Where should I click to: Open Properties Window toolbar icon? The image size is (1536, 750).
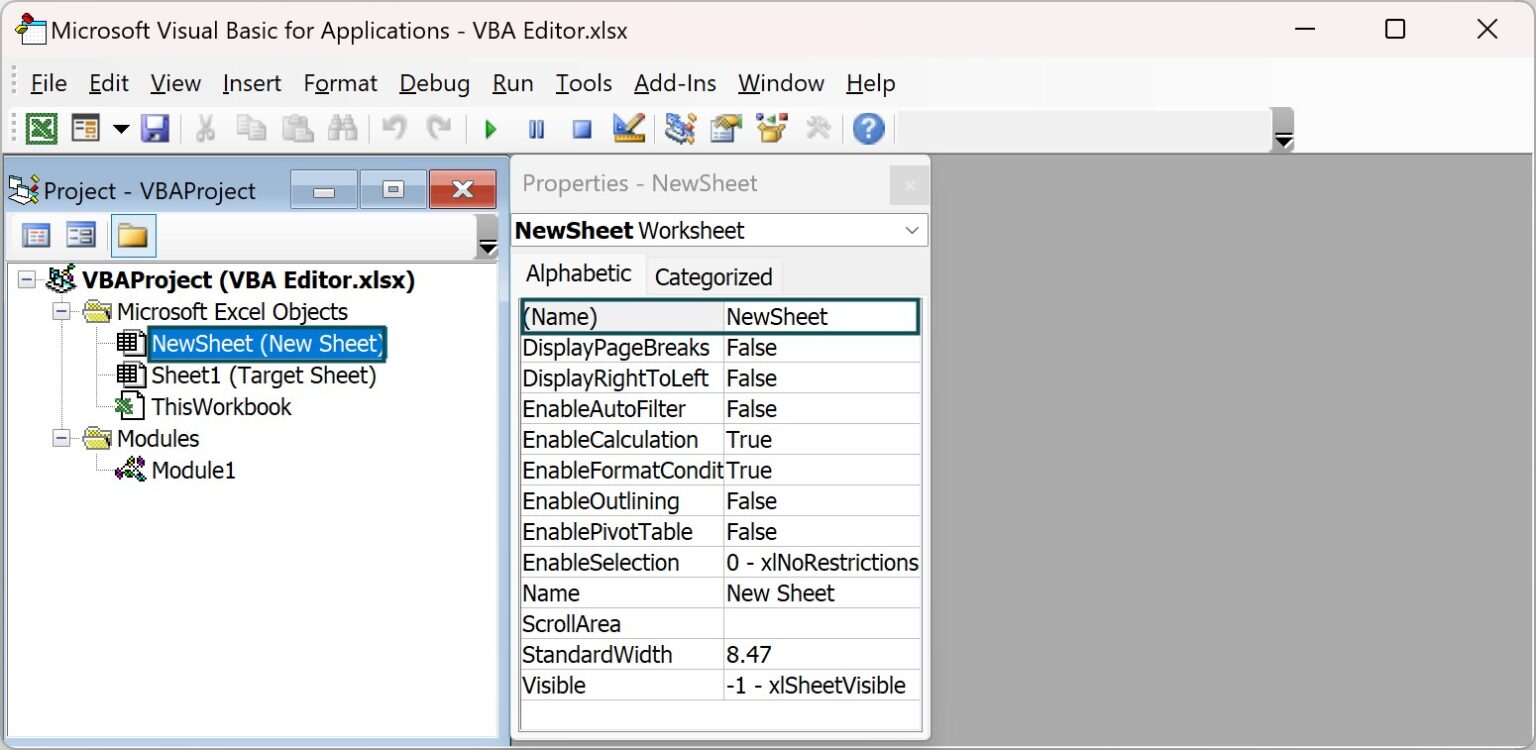point(726,128)
